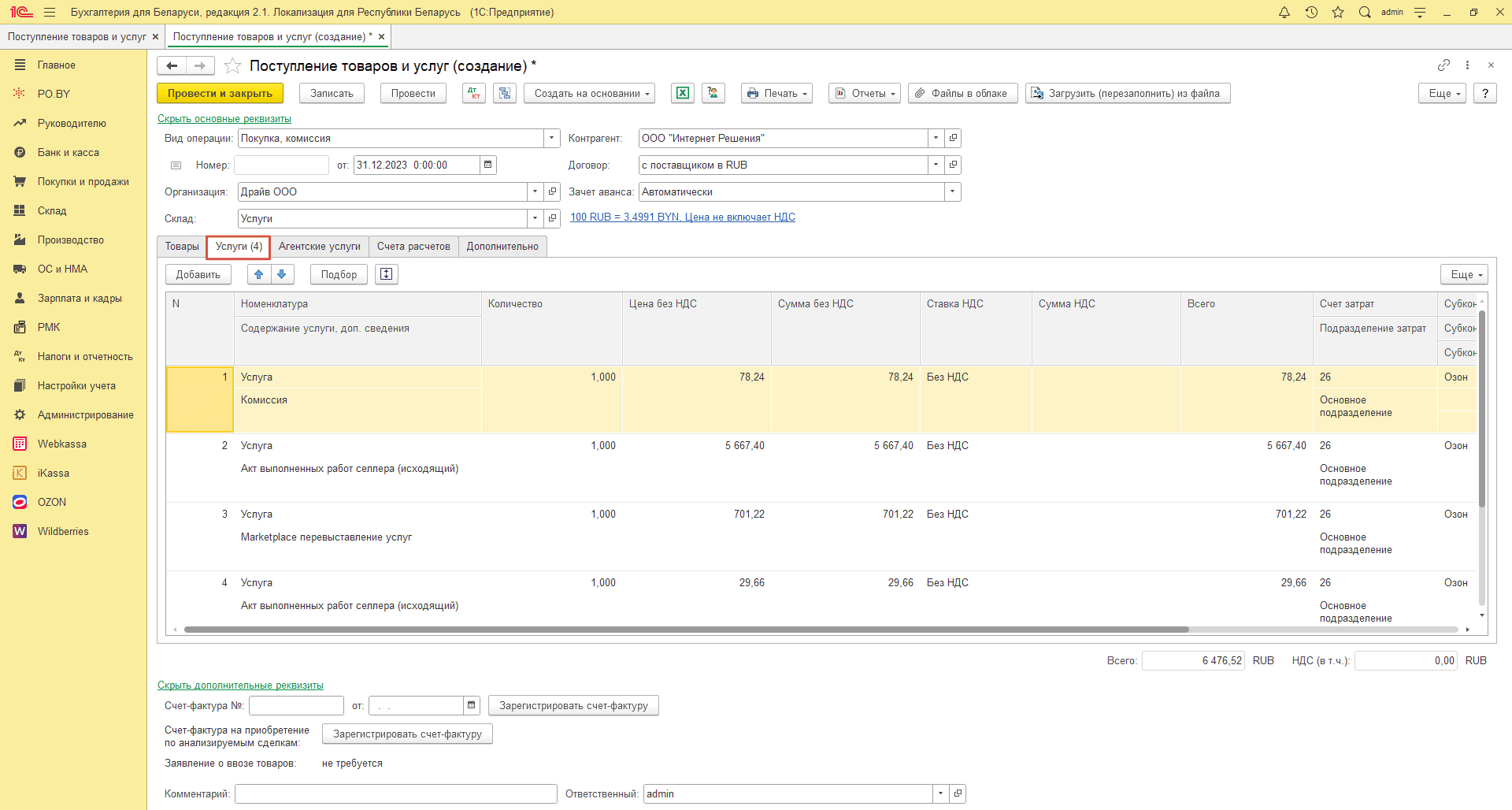This screenshot has height=810, width=1512.
Task: Open favorites star in title bar
Action: [x=1338, y=12]
